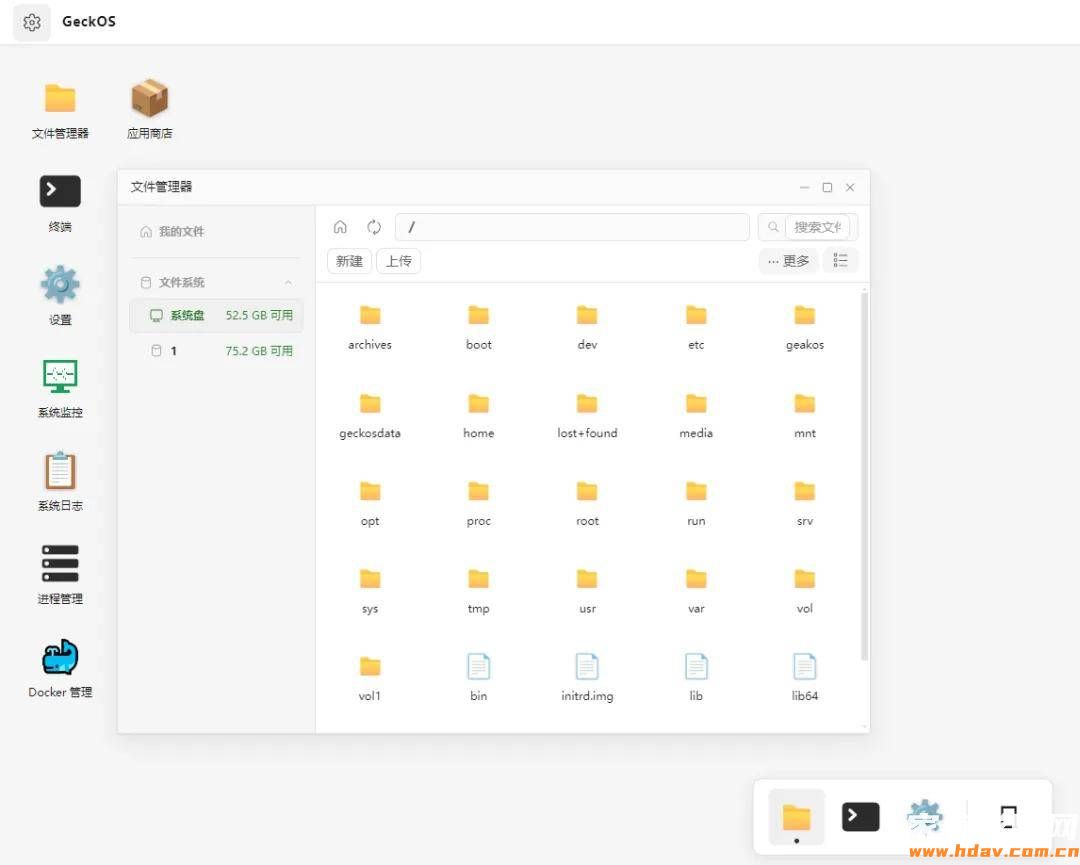Select disk 1 with 75.2 GB free
Image resolution: width=1080 pixels, height=865 pixels.
click(x=216, y=351)
